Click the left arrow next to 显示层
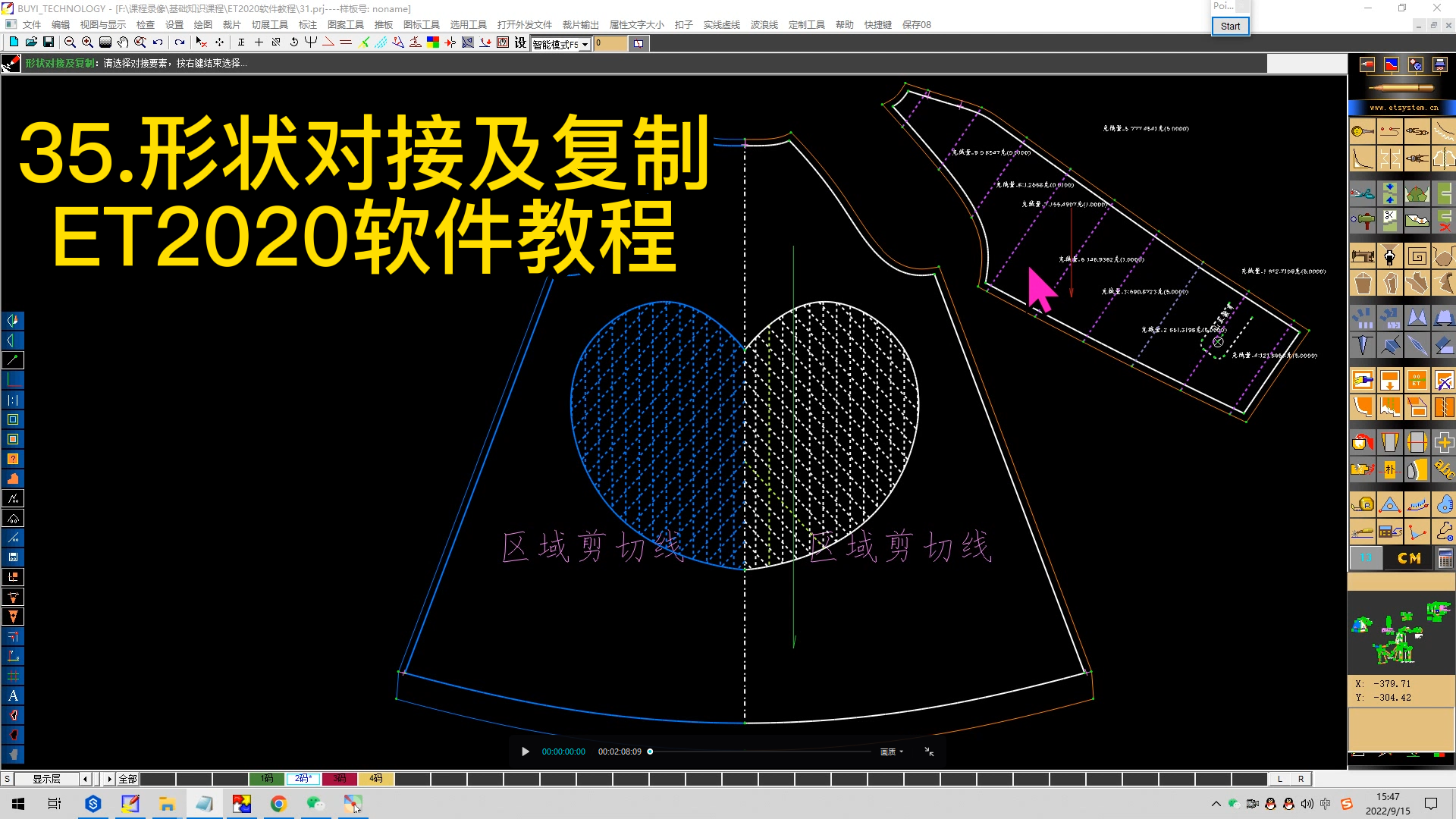 click(86, 779)
